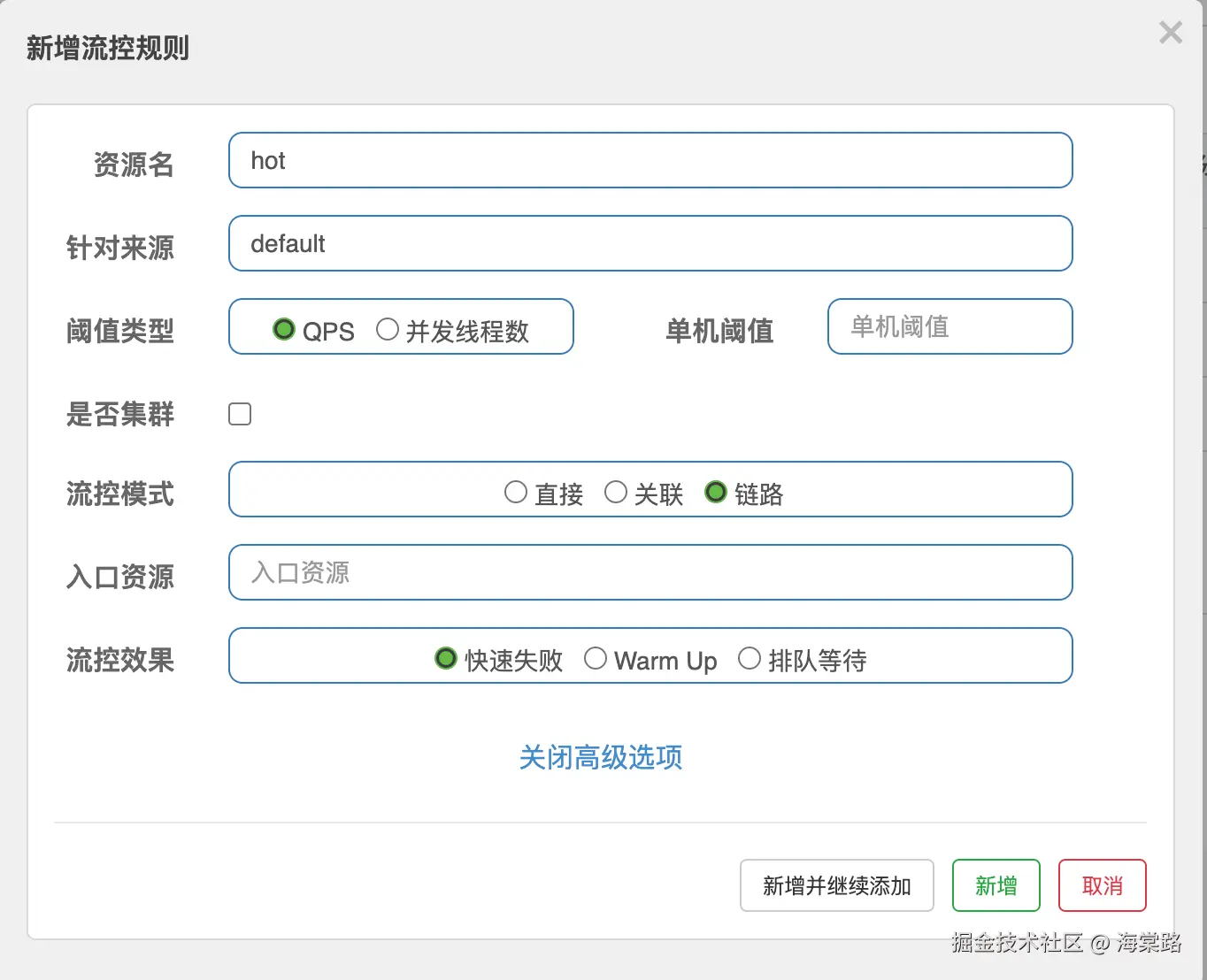Focus the 针对来源 field with default
This screenshot has height=980, width=1207.
pos(650,244)
